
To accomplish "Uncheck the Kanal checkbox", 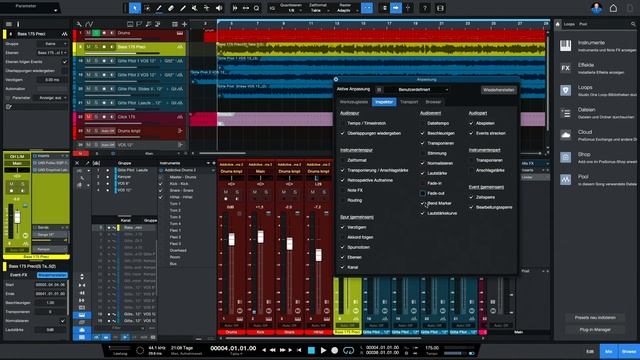I will click(x=343, y=267).
